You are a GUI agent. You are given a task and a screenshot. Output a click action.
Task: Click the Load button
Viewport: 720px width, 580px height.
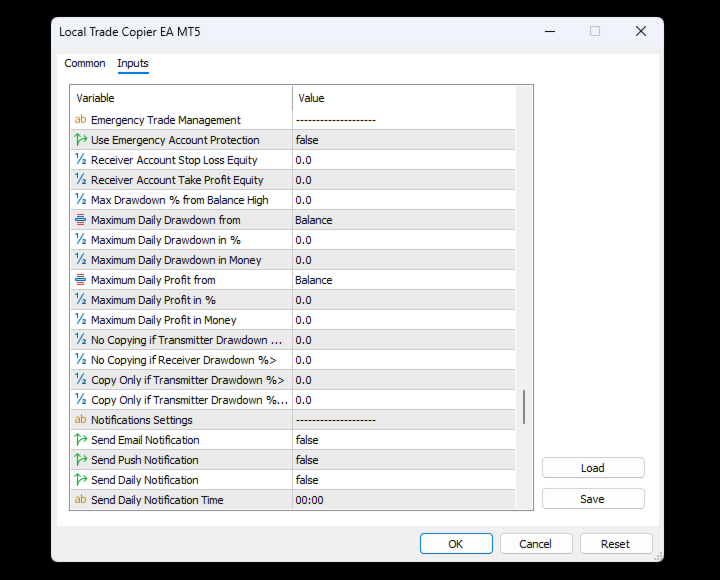[593, 468]
